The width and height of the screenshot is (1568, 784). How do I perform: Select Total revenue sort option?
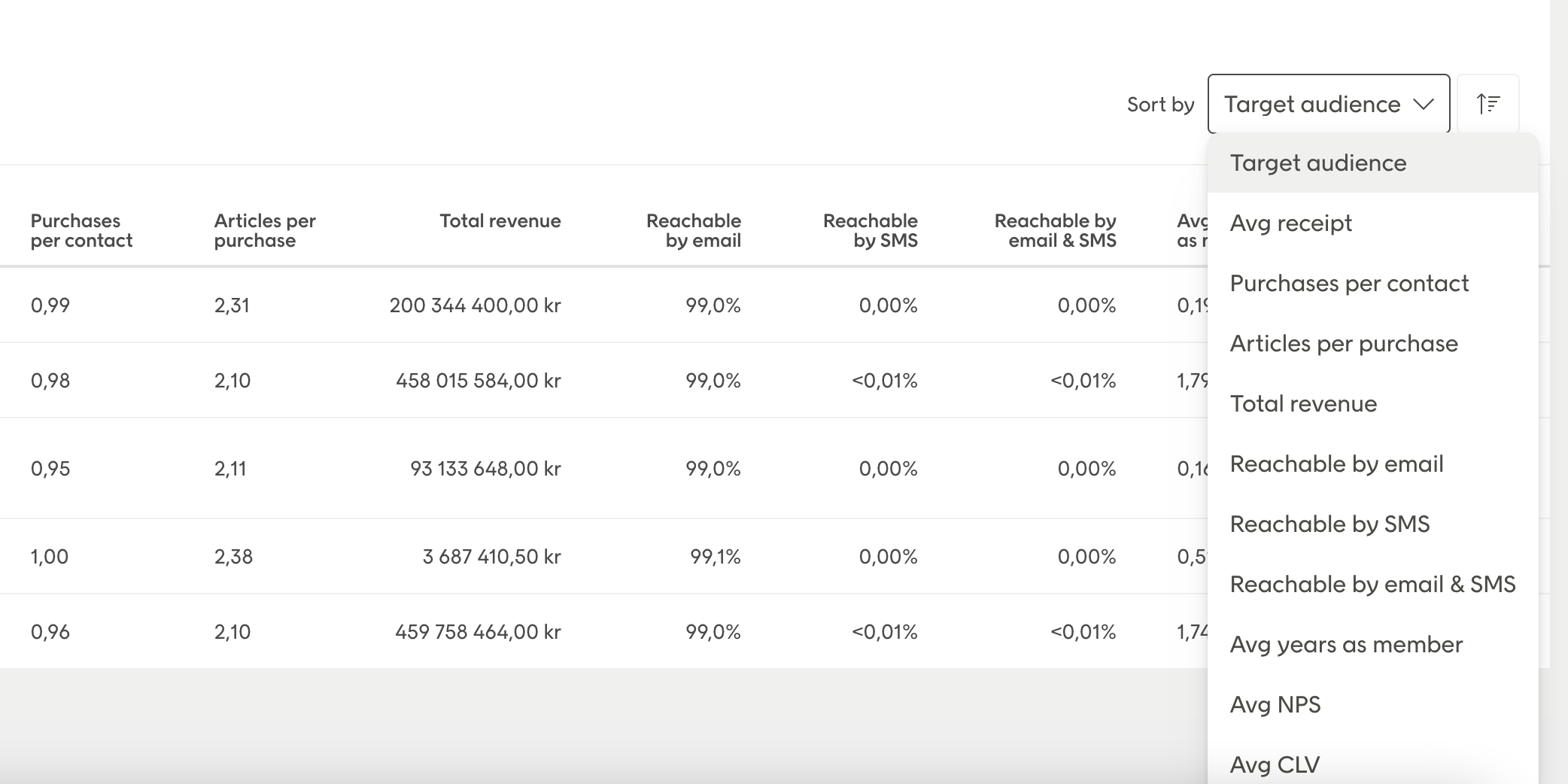tap(1302, 404)
